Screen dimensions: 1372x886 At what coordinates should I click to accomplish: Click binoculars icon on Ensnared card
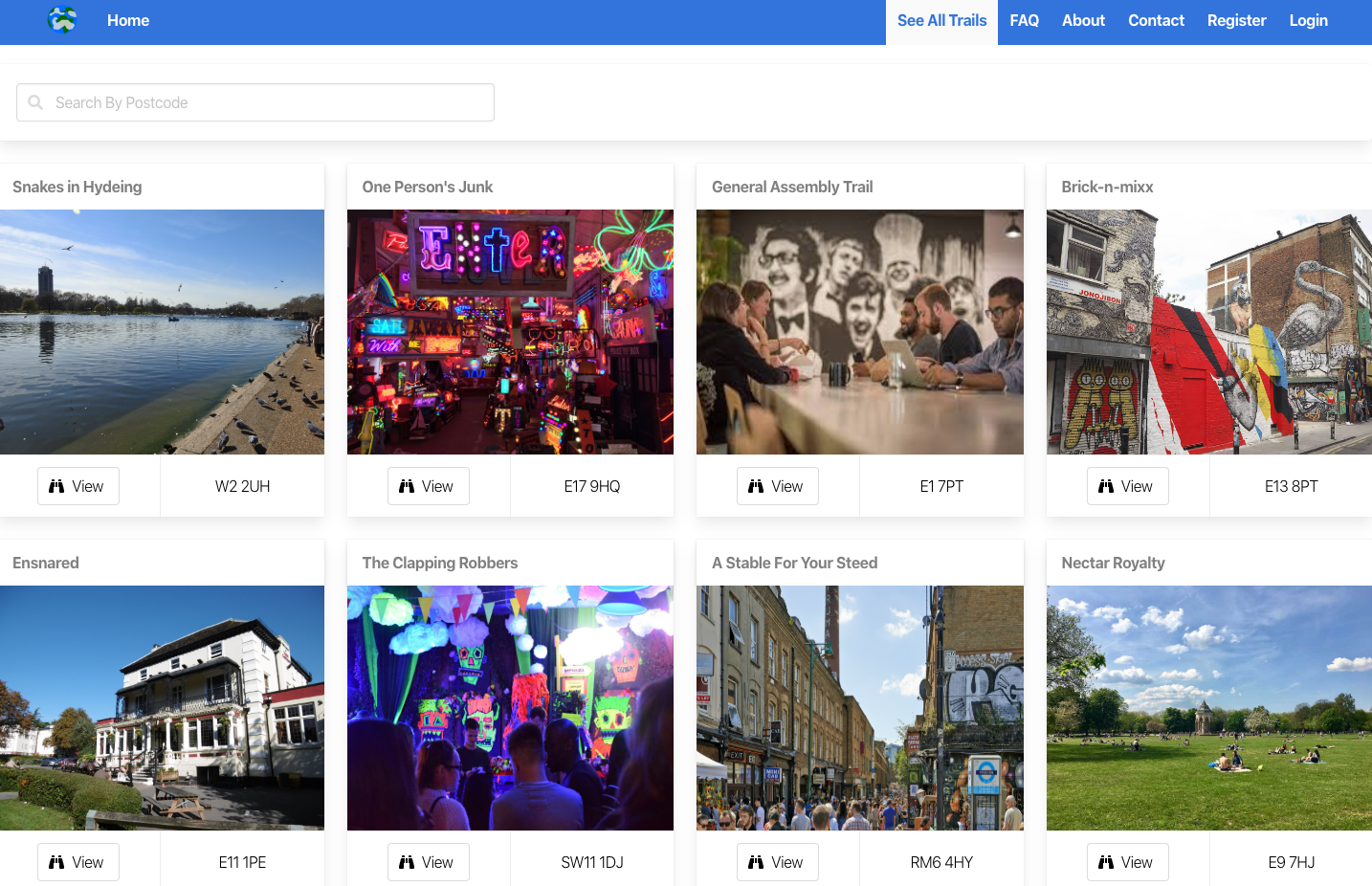point(56,862)
